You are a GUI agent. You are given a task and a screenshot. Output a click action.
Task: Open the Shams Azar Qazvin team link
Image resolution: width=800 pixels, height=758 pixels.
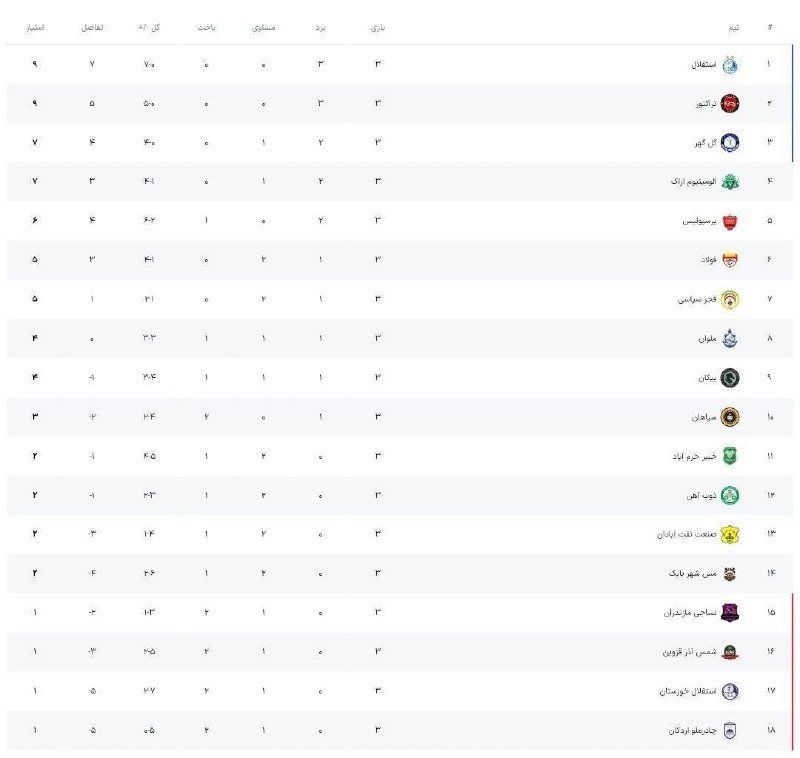click(689, 651)
